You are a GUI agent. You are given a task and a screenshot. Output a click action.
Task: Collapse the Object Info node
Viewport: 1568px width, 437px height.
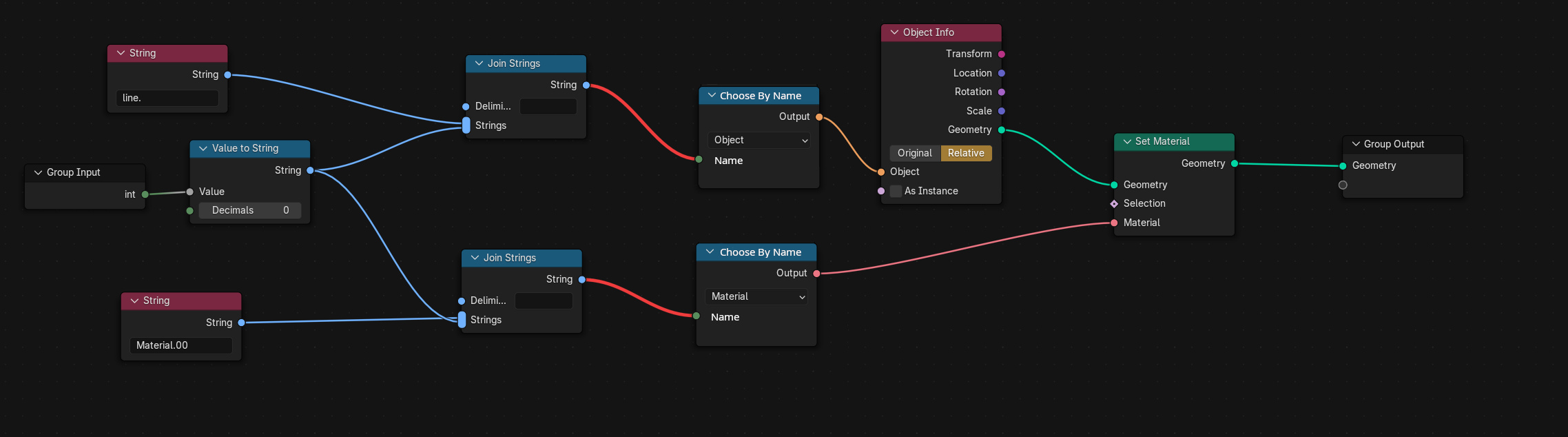(894, 32)
